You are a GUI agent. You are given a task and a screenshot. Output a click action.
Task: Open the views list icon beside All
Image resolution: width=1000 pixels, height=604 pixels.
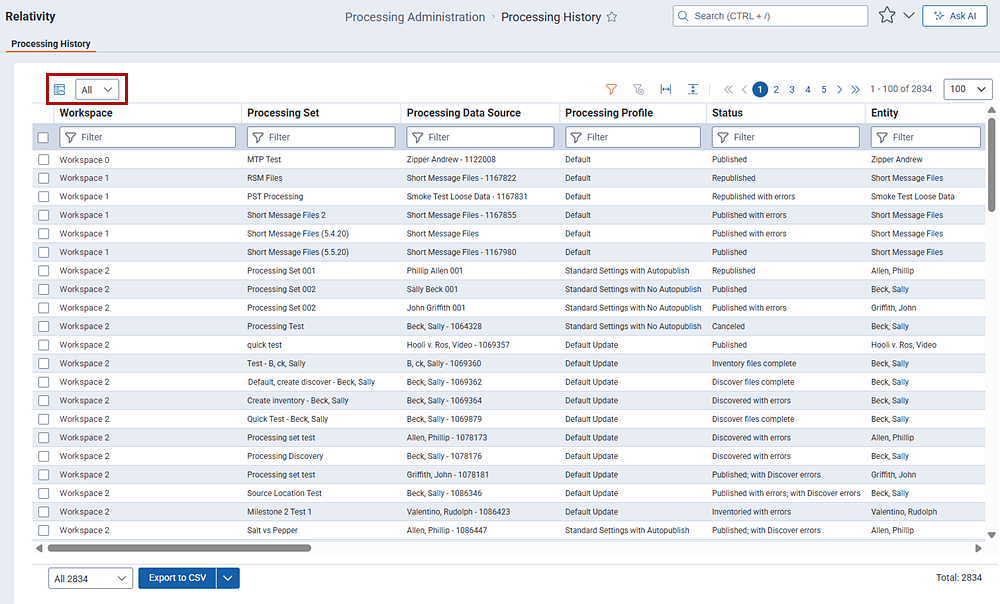point(59,90)
